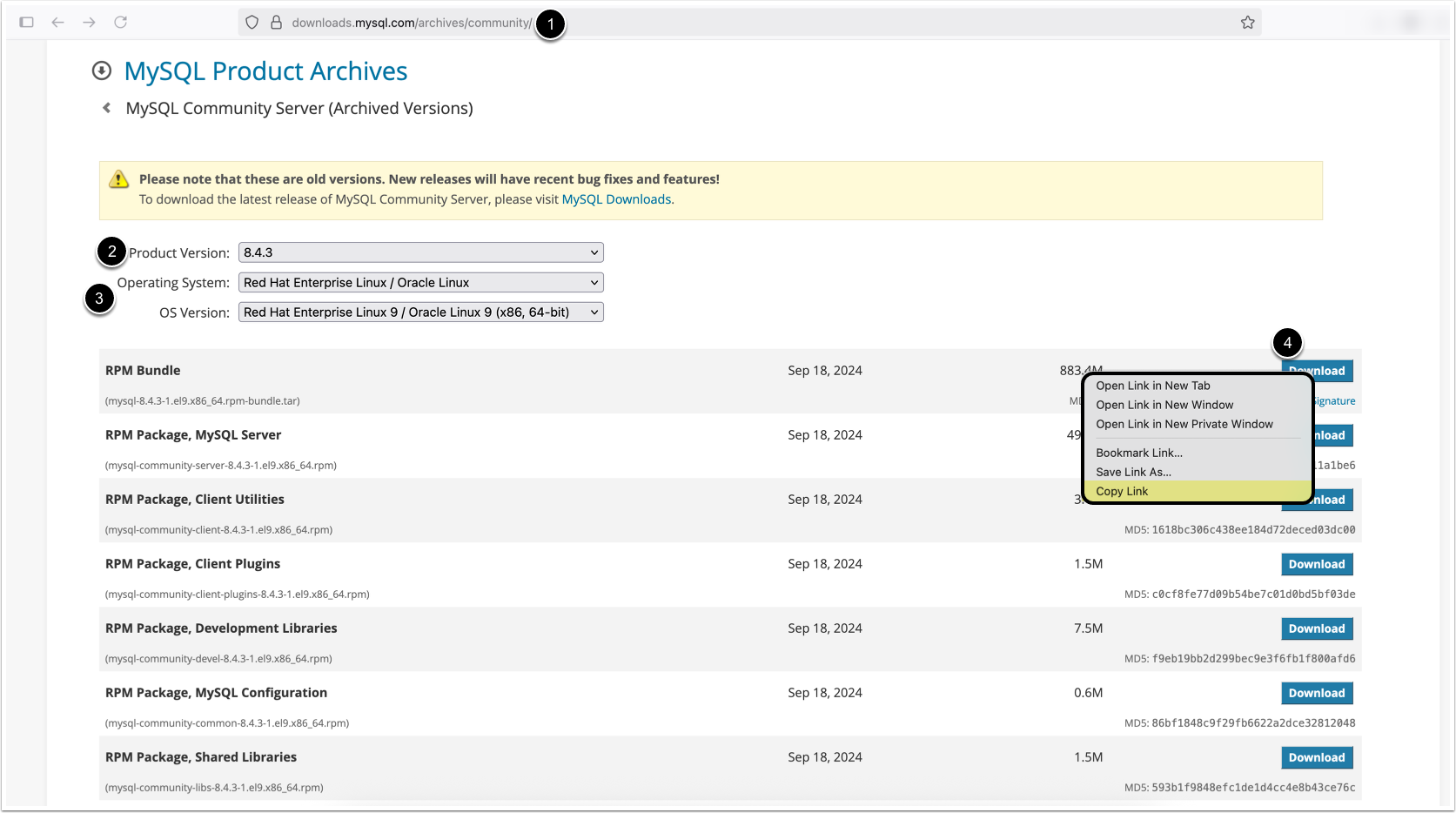Screen dimensions: 1456x813
Task: Open the MySQL Downloads link
Action: (616, 199)
